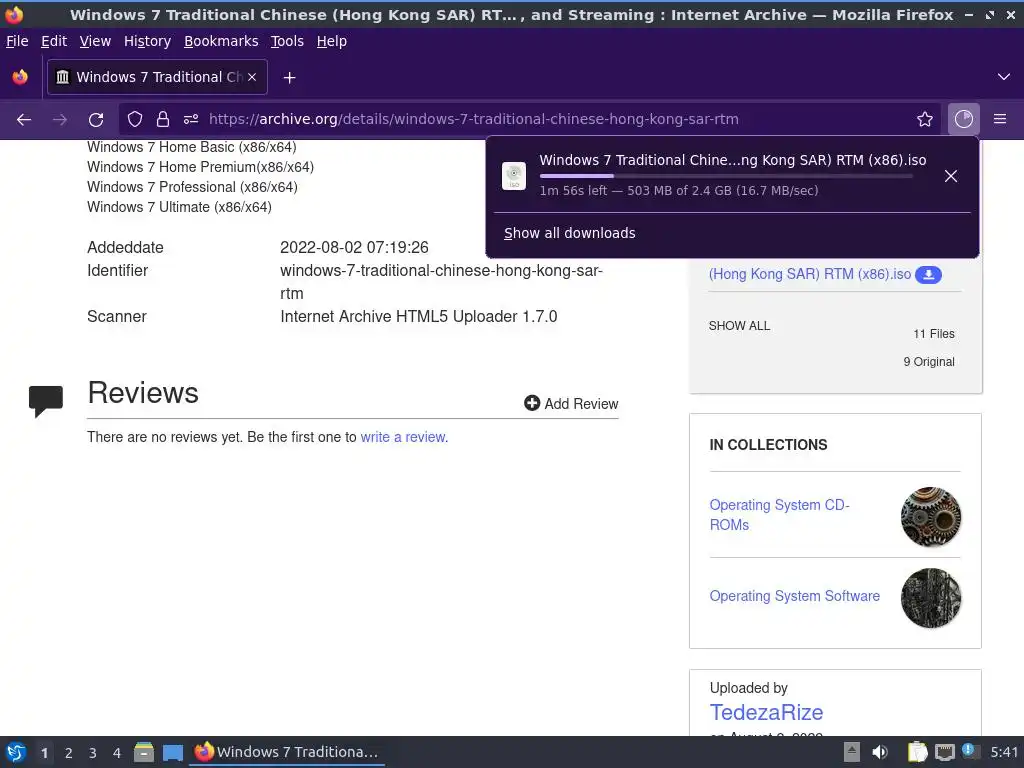Image resolution: width=1024 pixels, height=768 pixels.
Task: Click the forward navigation arrow
Action: tap(59, 120)
